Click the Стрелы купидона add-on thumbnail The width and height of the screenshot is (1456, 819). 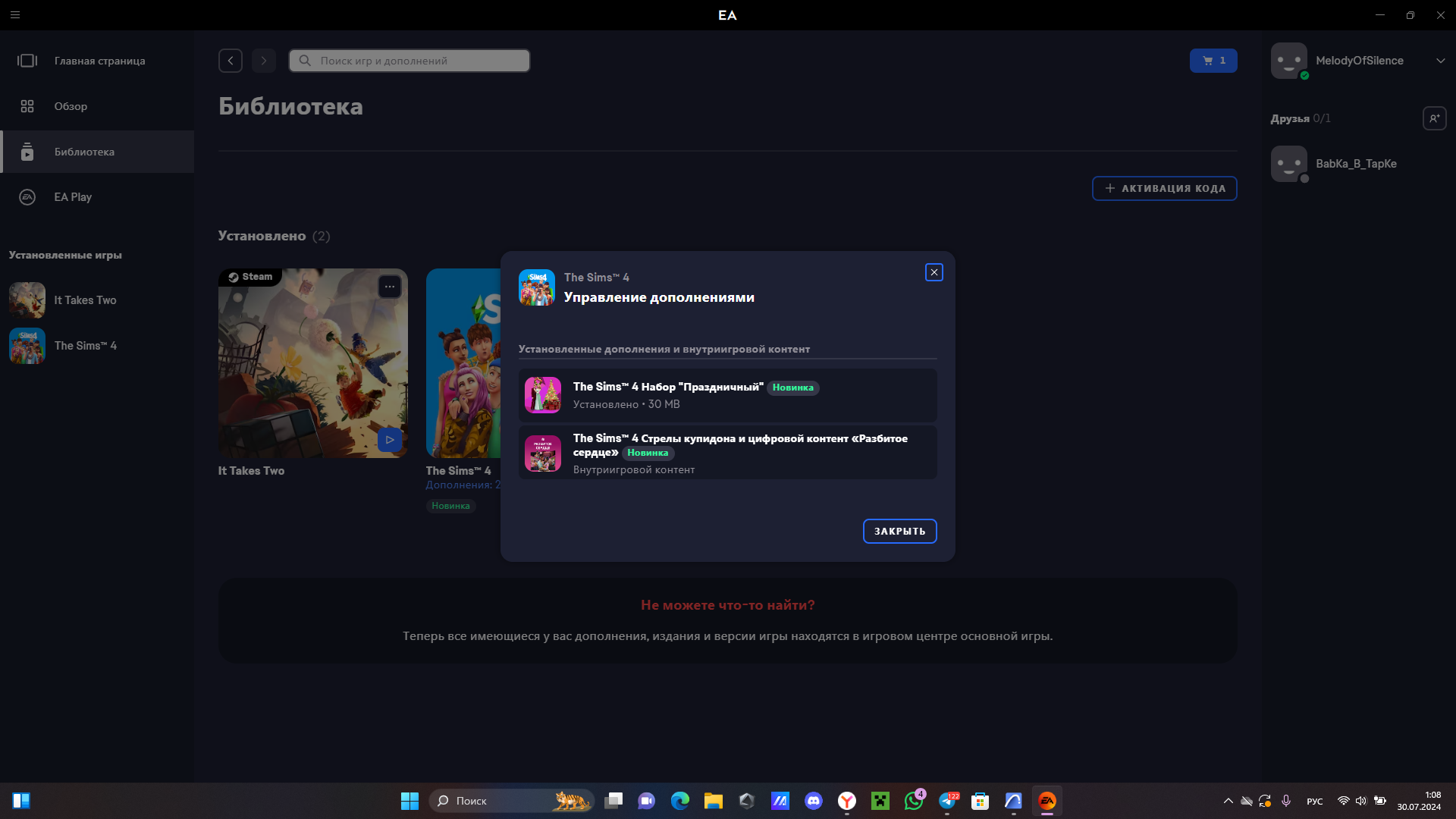[543, 453]
